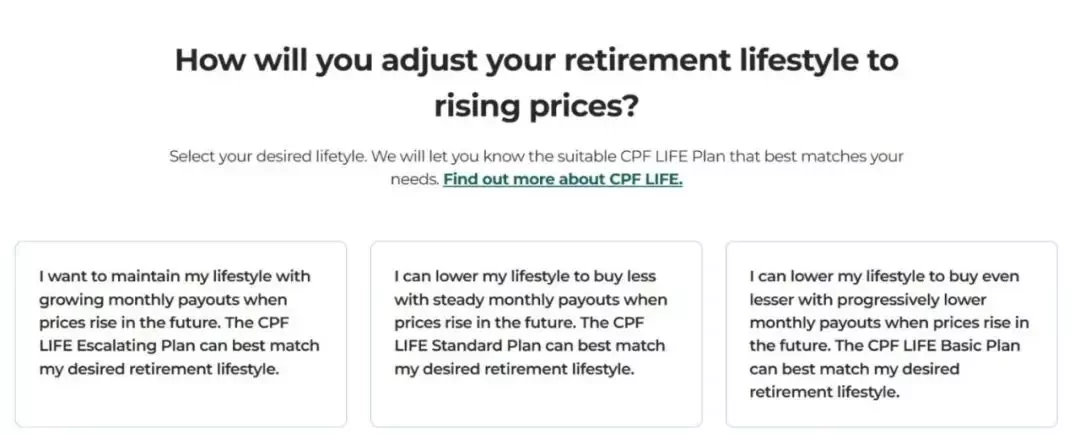Pick the buy even lesser lifestyle card
1080x434 pixels.
click(x=892, y=334)
